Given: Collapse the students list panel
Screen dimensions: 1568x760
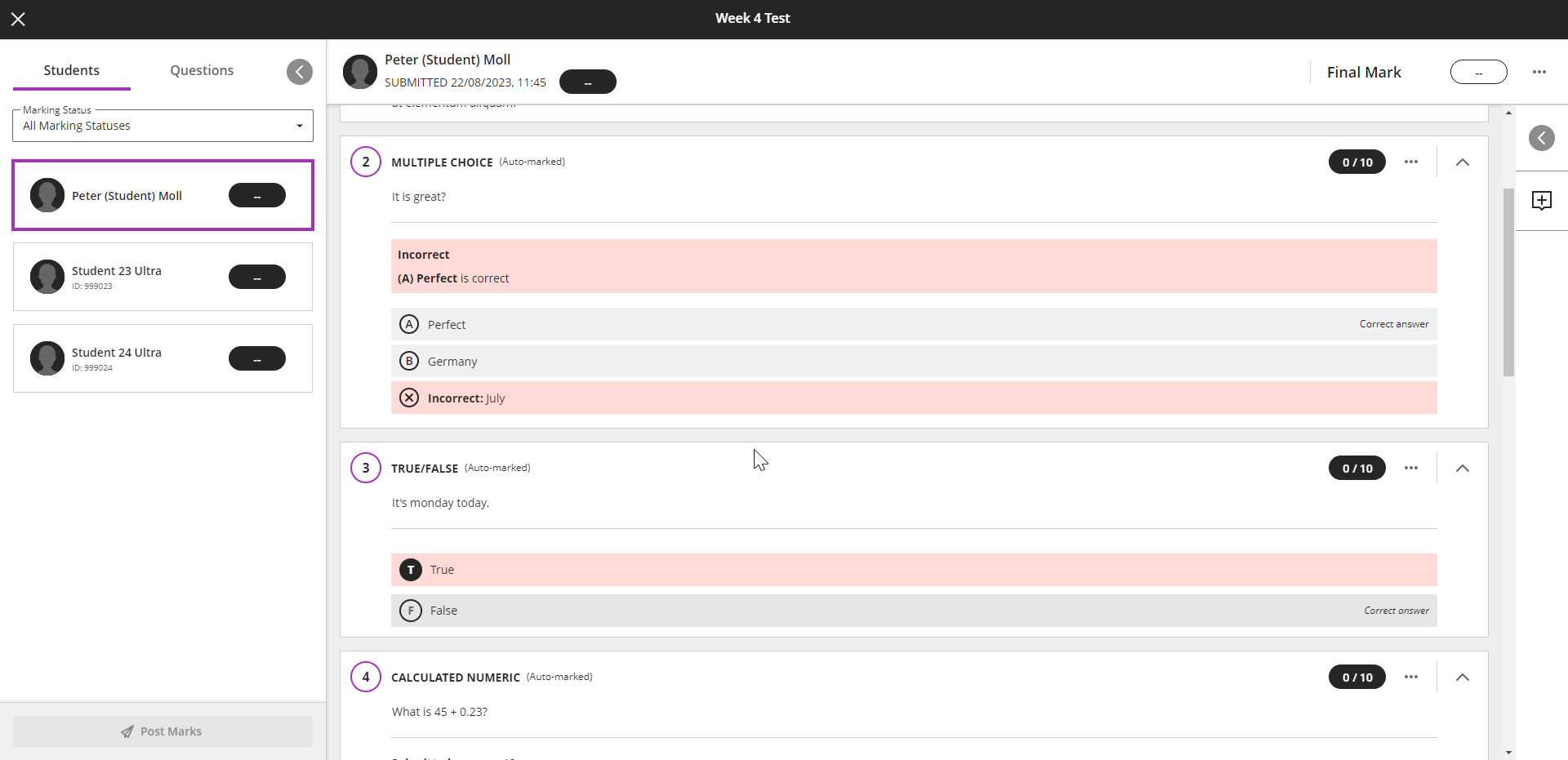Looking at the screenshot, I should tap(300, 72).
